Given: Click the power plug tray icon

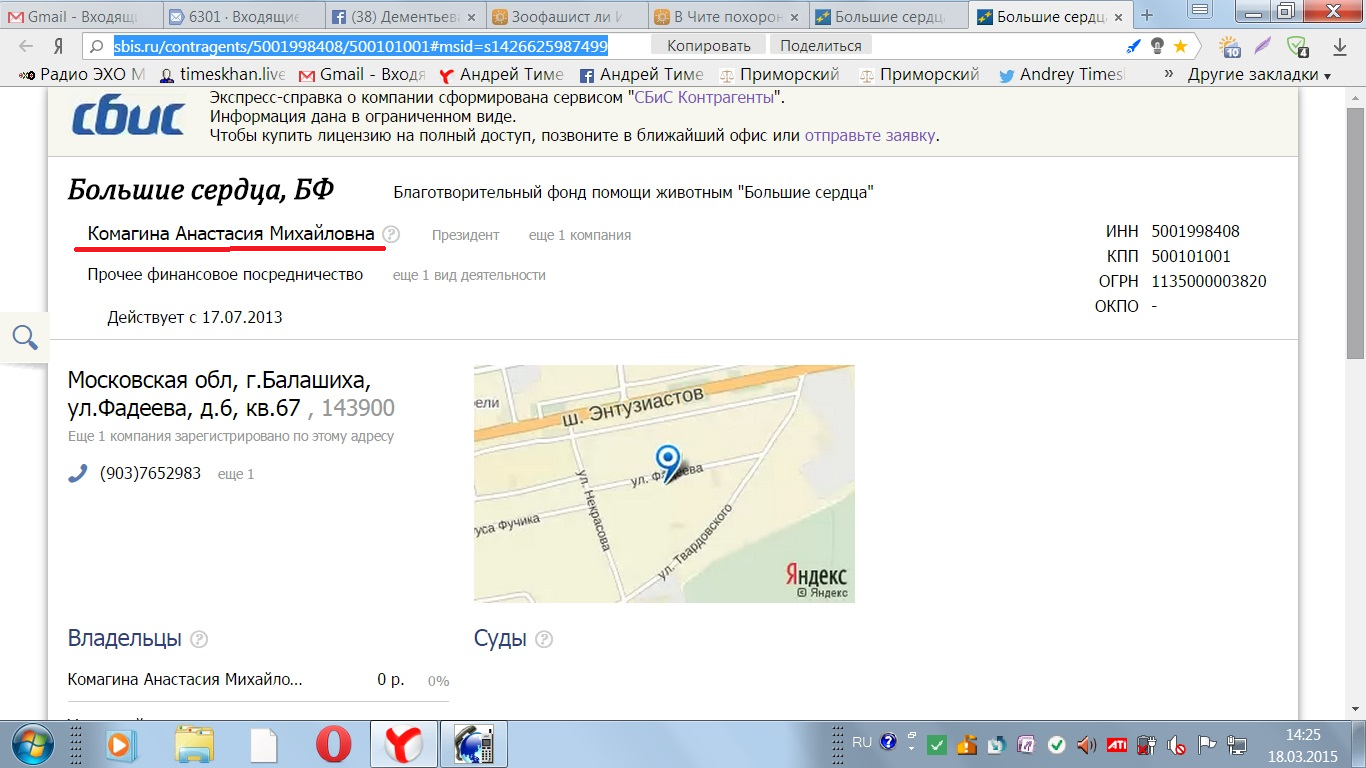Looking at the screenshot, I should [1146, 745].
